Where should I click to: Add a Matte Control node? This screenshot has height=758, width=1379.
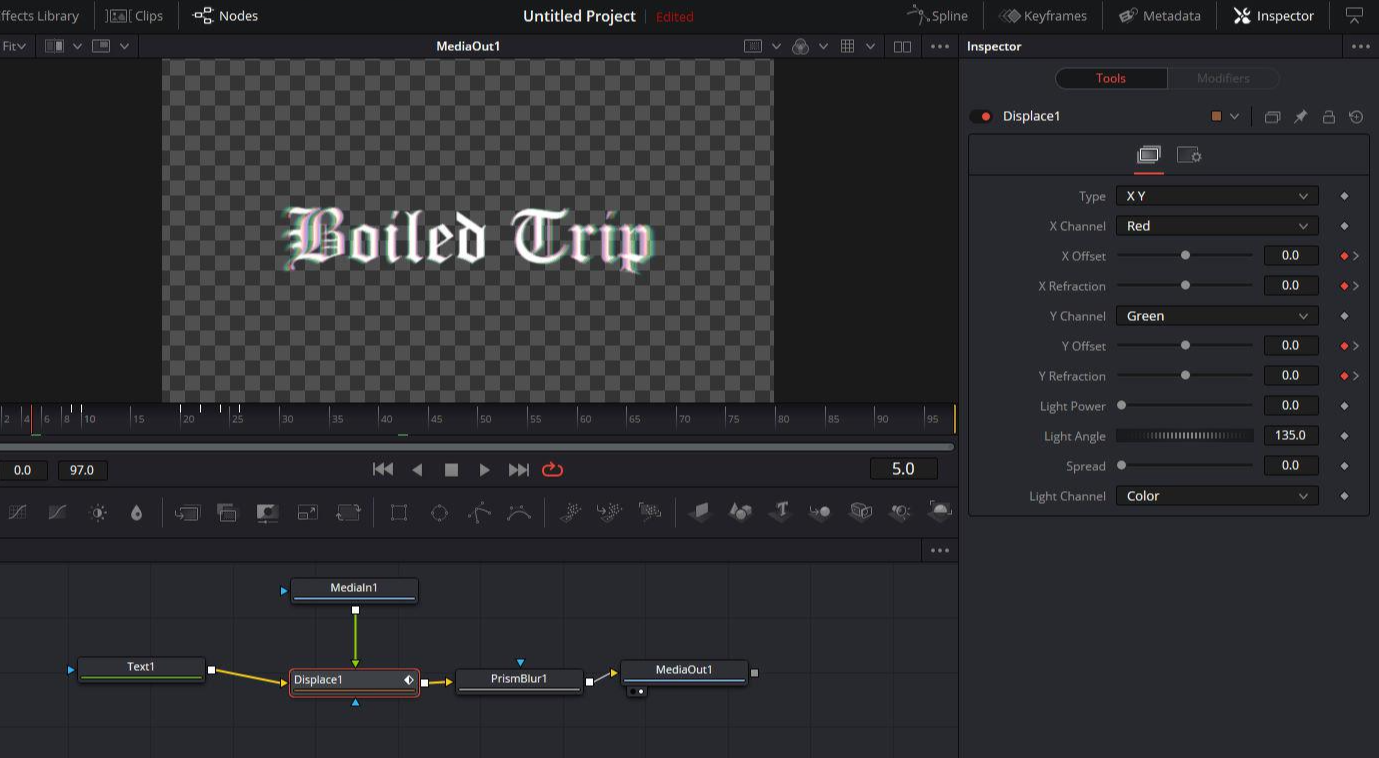[267, 512]
